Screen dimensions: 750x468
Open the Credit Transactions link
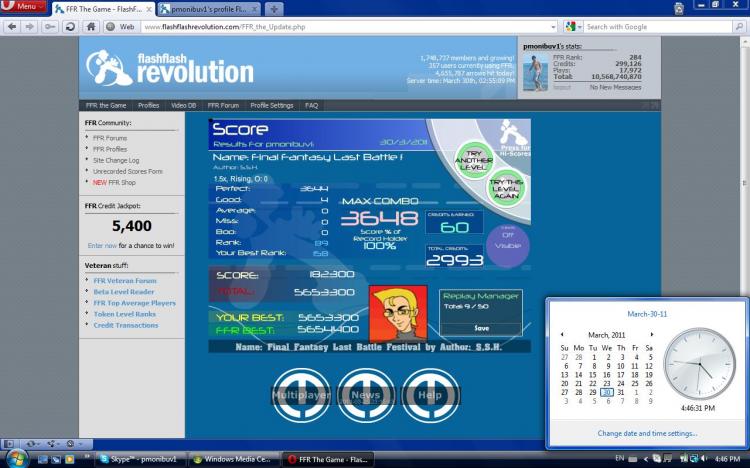(126, 325)
